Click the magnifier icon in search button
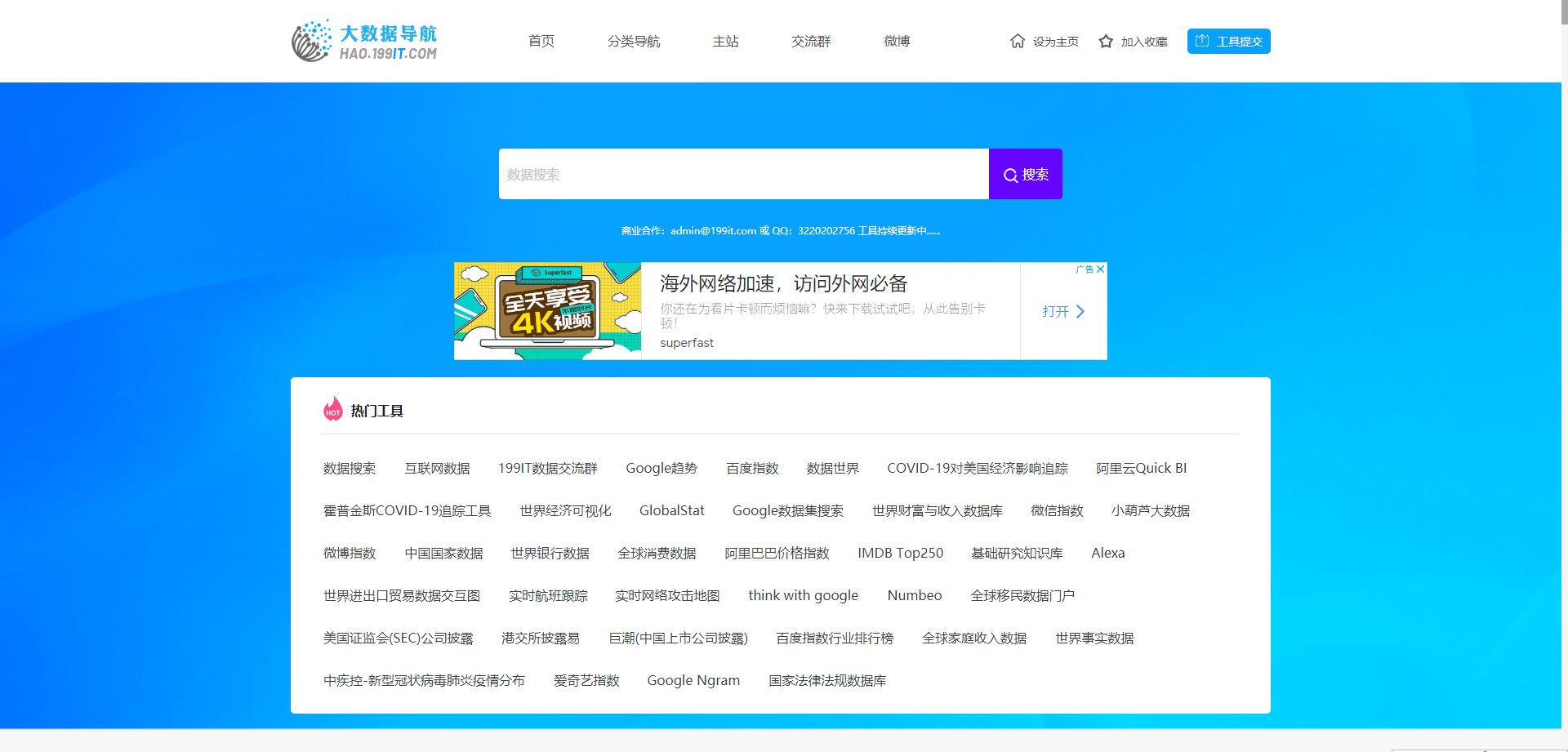1568x752 pixels. (1010, 175)
